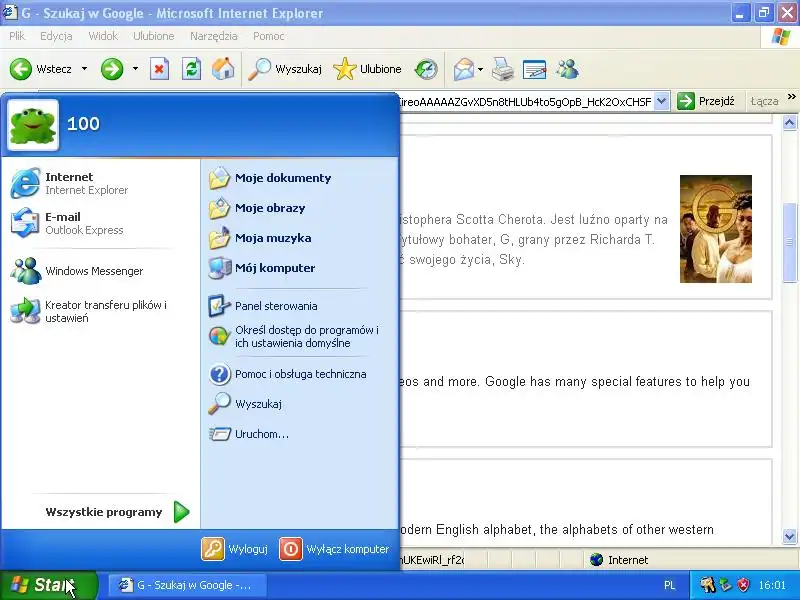
Task: Click the green Wstecz back arrow icon
Action: (21, 69)
